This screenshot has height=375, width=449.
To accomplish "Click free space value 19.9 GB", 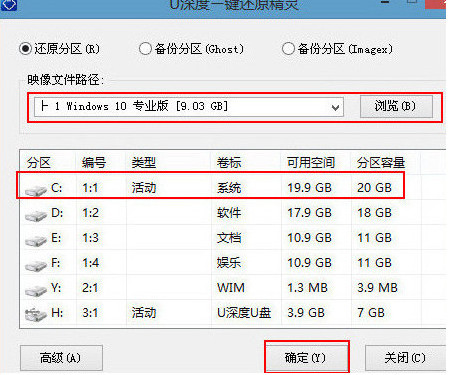I will [x=309, y=188].
